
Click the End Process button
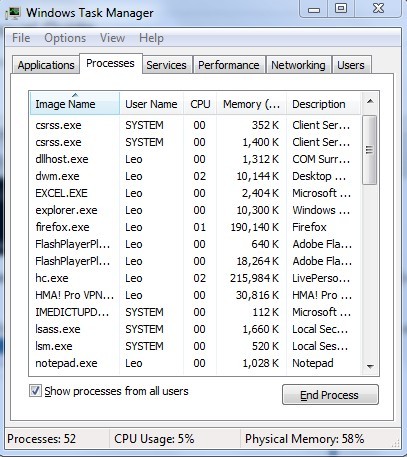click(x=330, y=395)
